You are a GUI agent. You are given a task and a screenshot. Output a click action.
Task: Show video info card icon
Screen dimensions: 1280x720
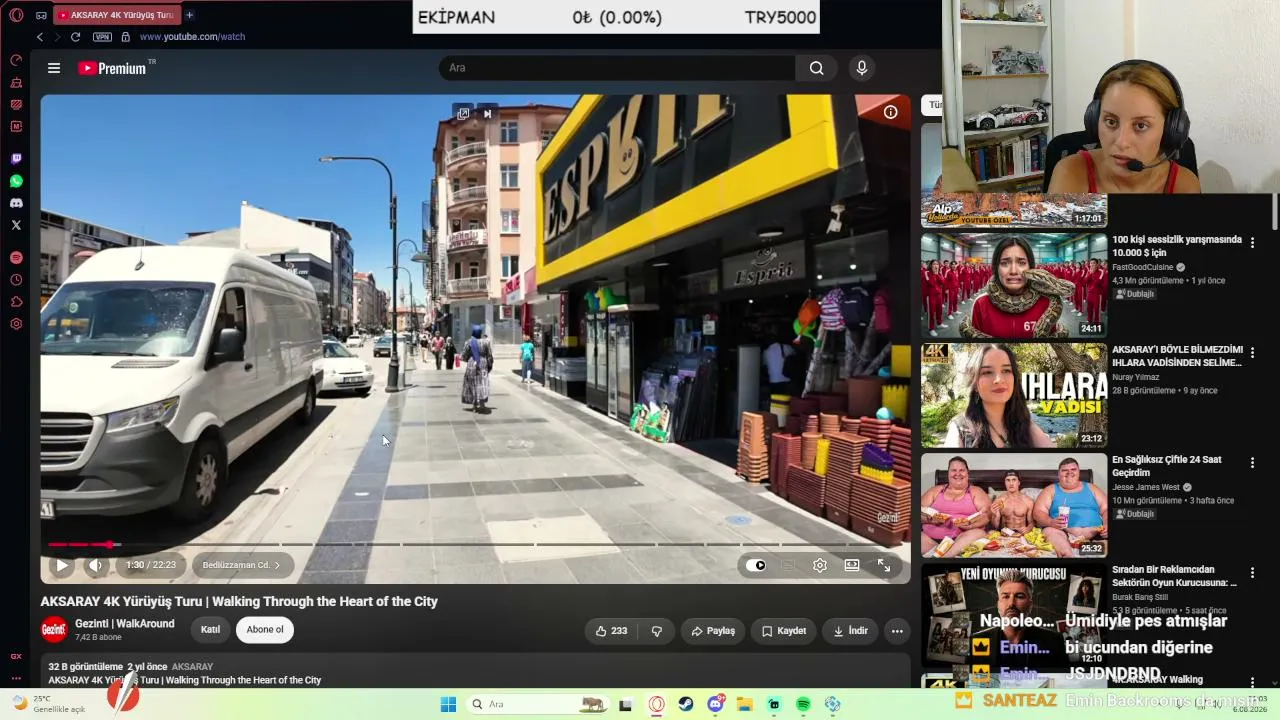890,112
